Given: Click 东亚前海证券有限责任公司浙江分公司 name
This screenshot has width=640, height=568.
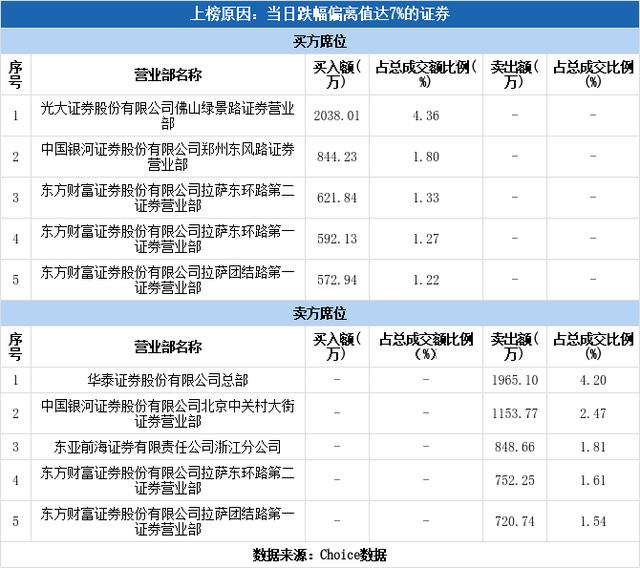Looking at the screenshot, I should click(x=168, y=447).
